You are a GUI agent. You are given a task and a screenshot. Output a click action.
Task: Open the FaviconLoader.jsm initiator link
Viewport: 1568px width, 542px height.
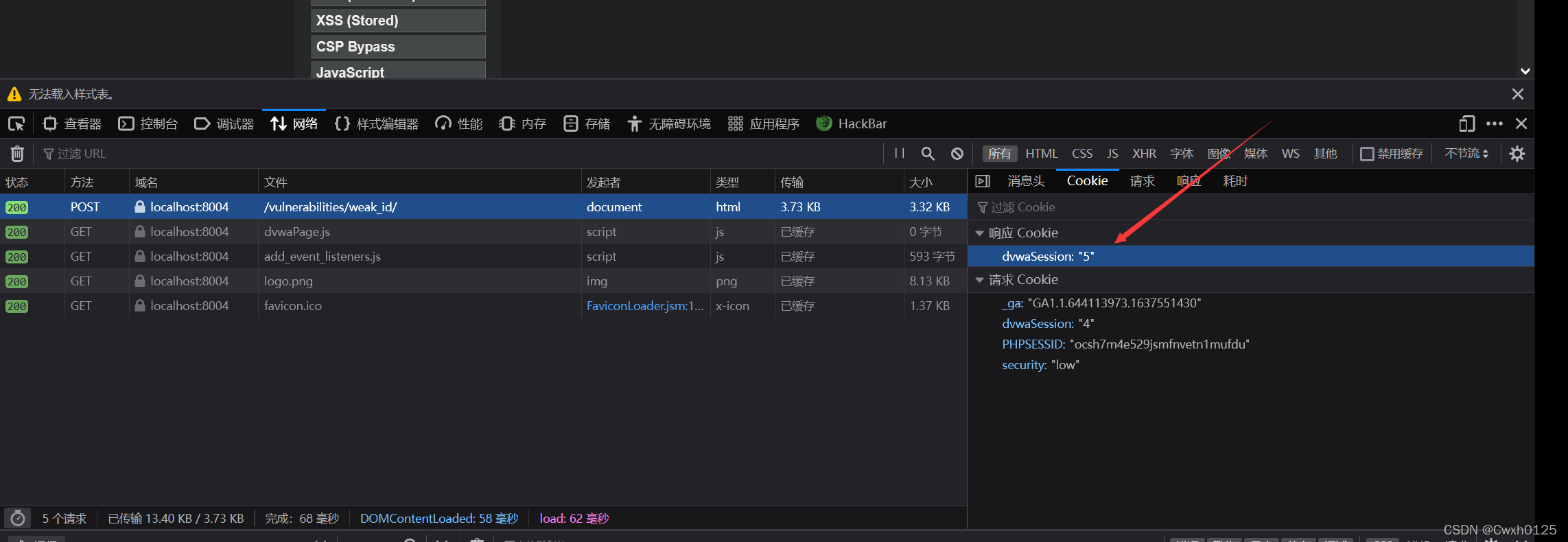[645, 306]
